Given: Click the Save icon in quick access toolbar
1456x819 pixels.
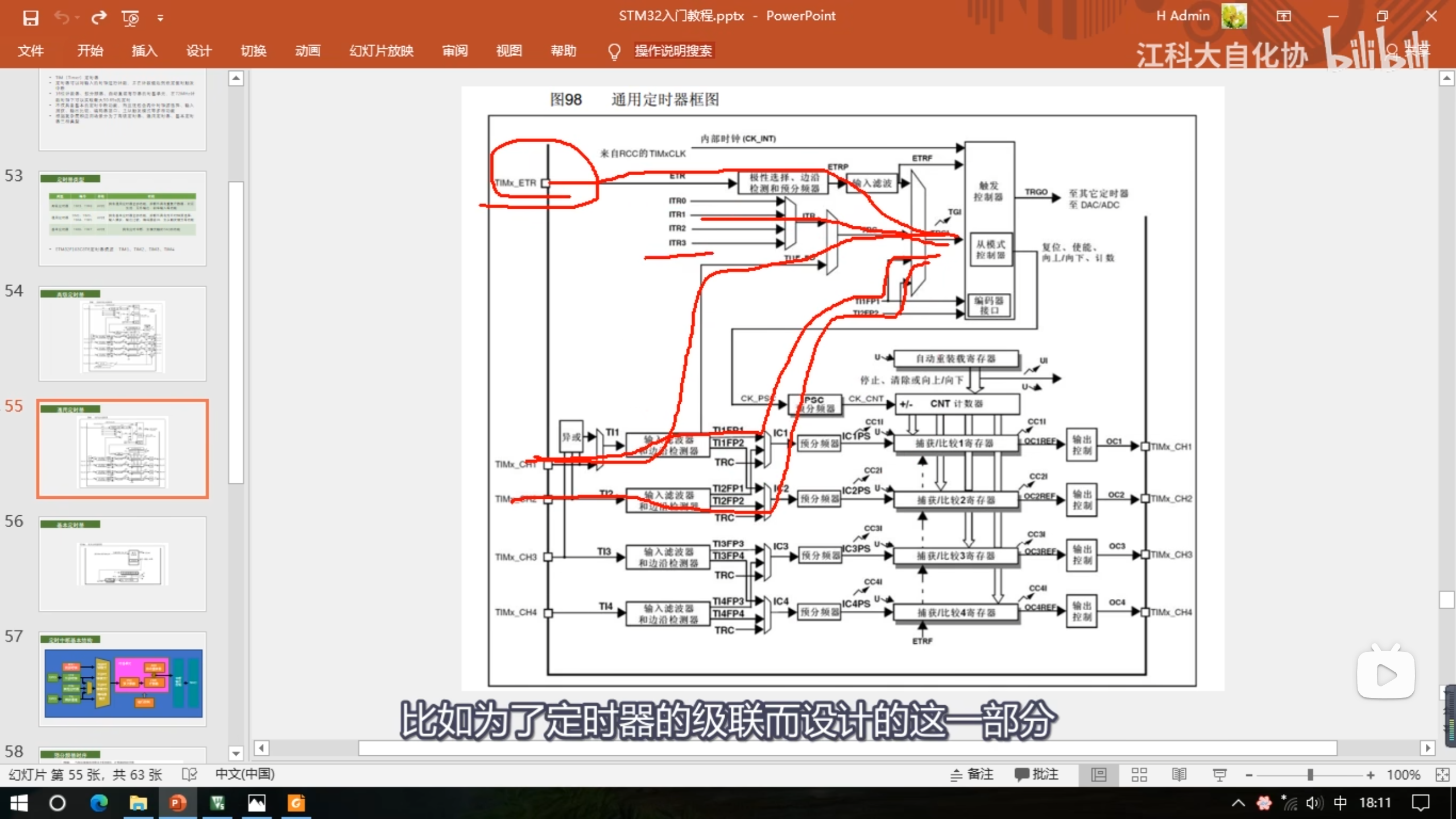Looking at the screenshot, I should (x=31, y=18).
